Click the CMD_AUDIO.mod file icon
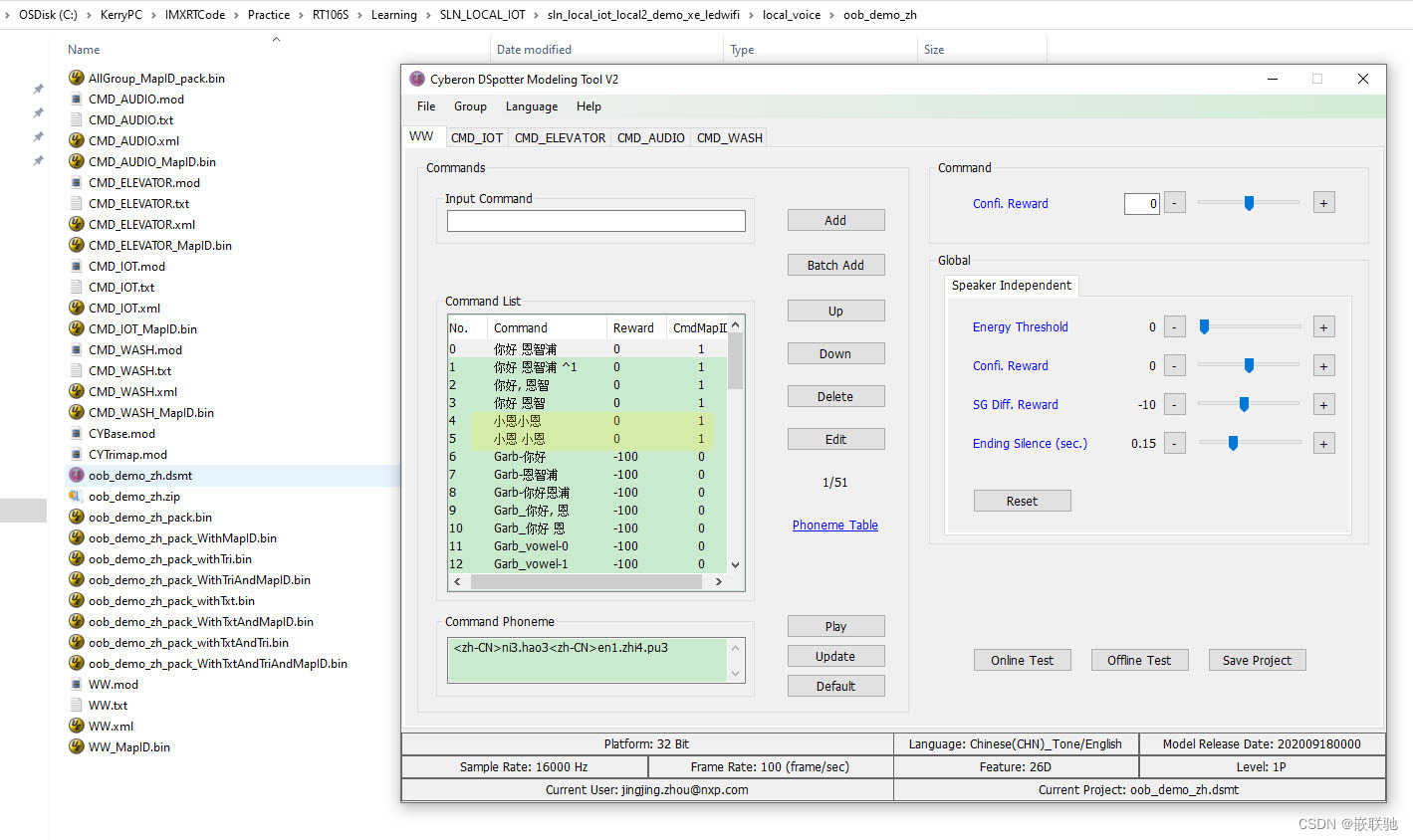This screenshot has height=840, width=1413. (76, 99)
